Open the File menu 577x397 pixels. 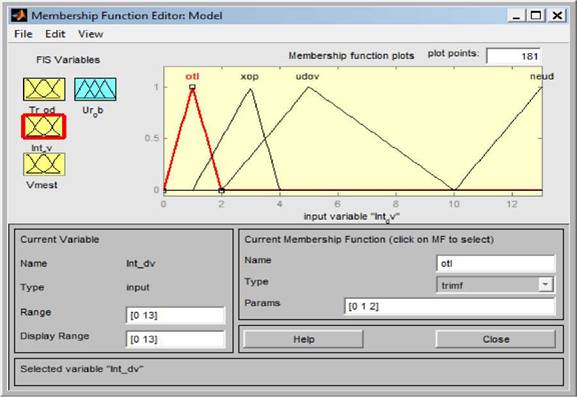pyautogui.click(x=23, y=34)
